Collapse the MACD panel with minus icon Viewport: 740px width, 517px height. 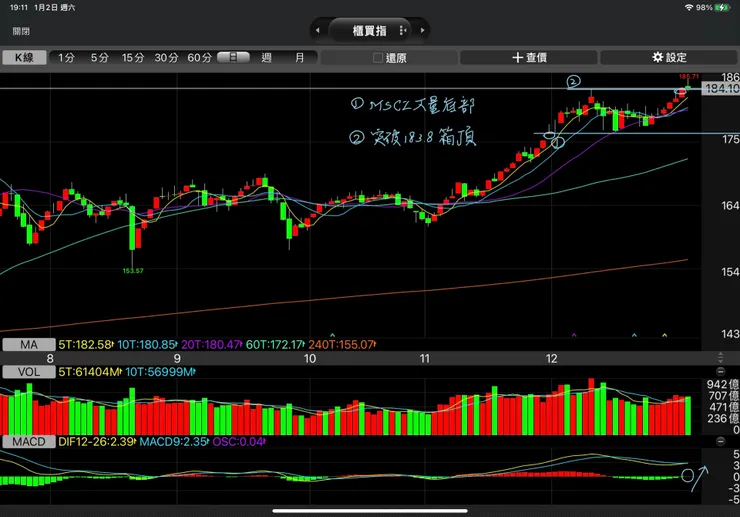click(720, 441)
